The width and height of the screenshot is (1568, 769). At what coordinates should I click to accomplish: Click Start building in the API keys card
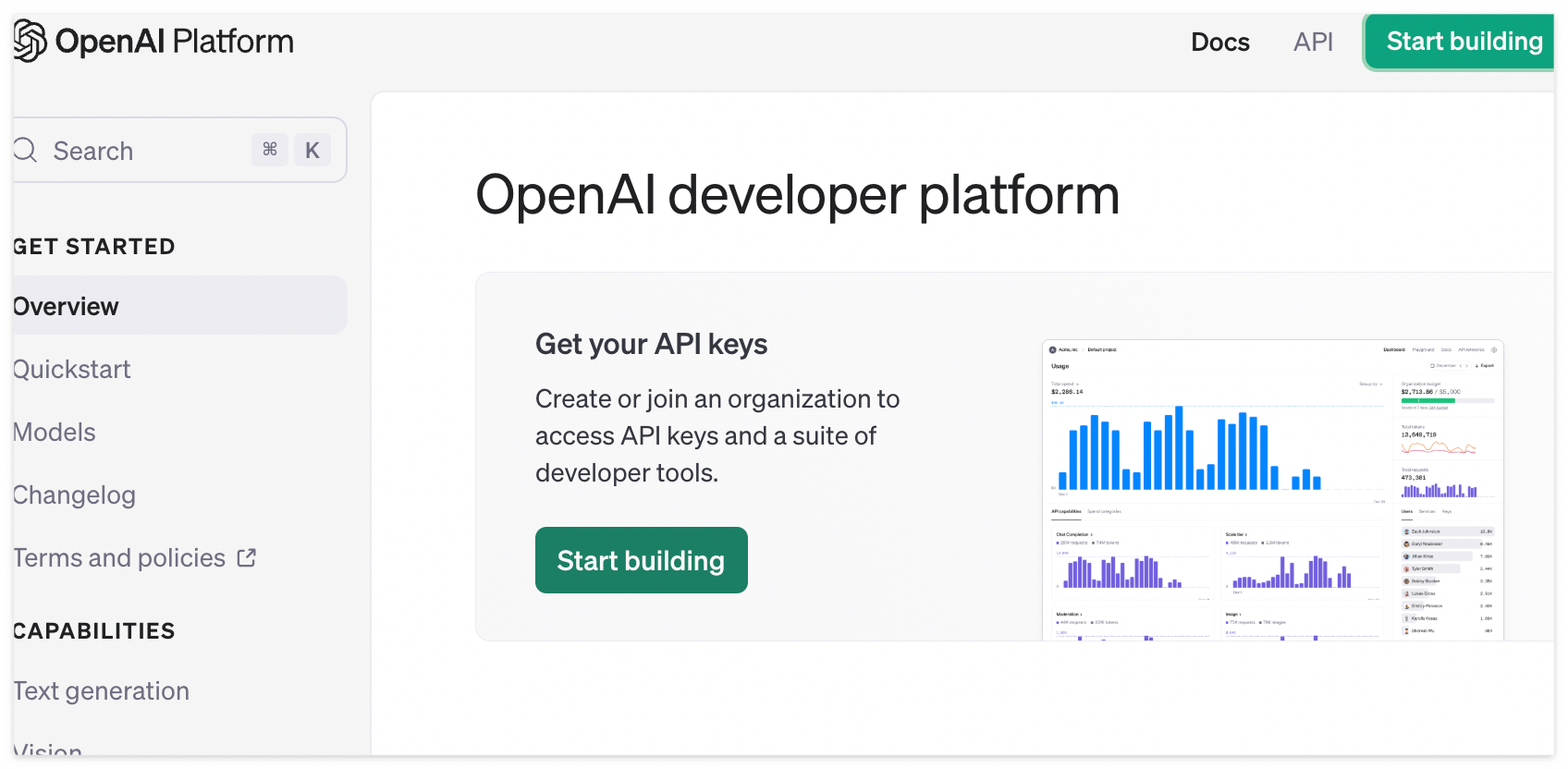[x=641, y=560]
